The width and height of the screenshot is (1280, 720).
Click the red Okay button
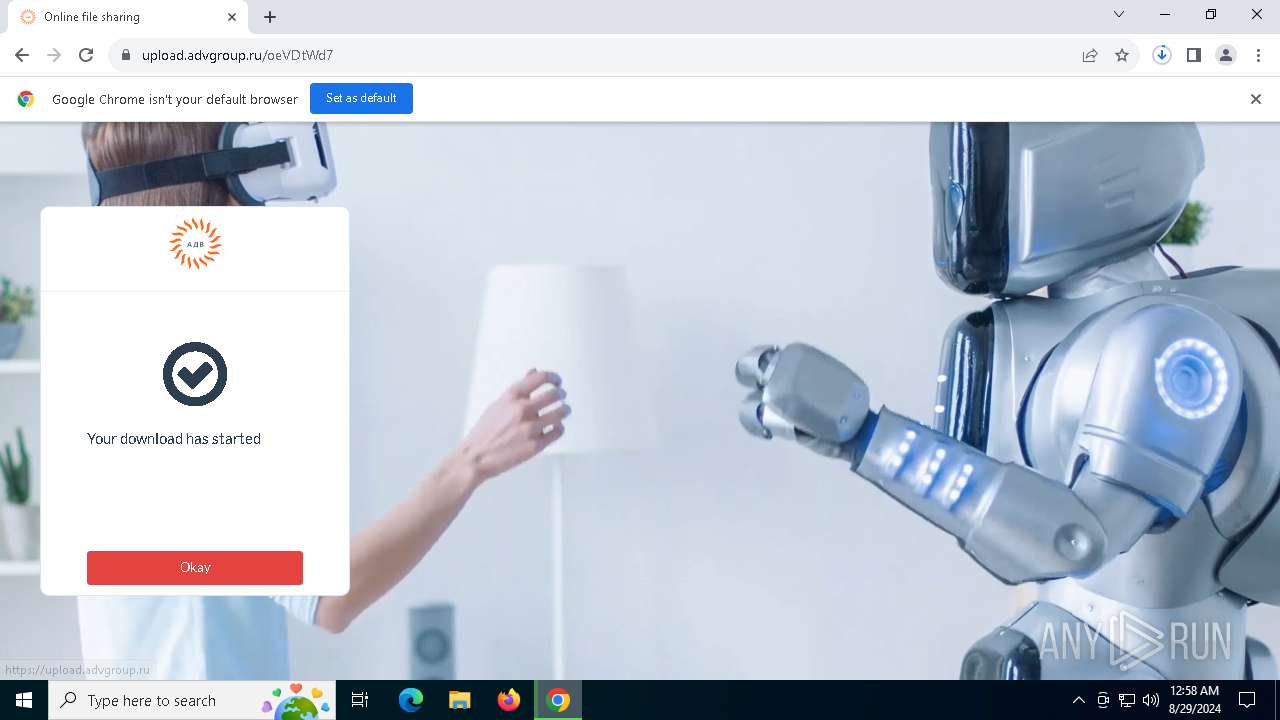pyautogui.click(x=195, y=567)
